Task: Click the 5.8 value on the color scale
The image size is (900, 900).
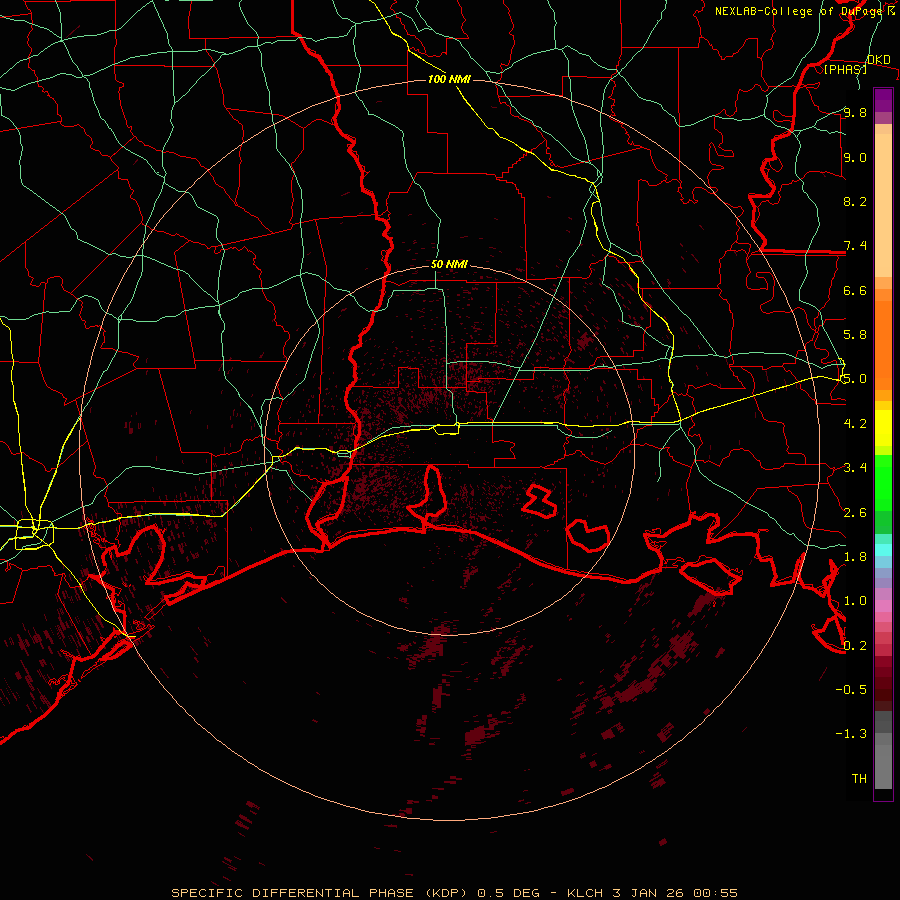Action: pyautogui.click(x=855, y=335)
